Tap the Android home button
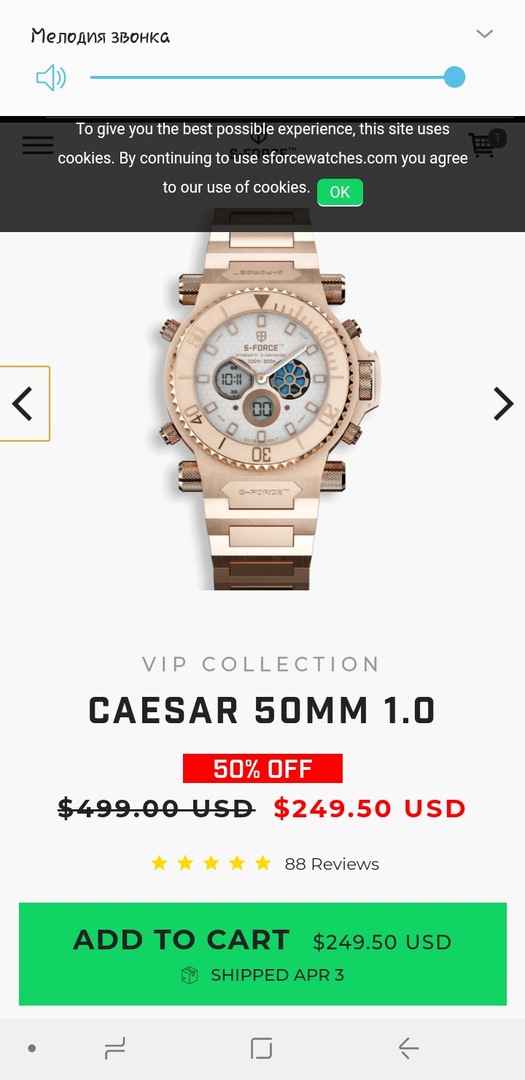This screenshot has height=1080, width=525. (x=261, y=1048)
